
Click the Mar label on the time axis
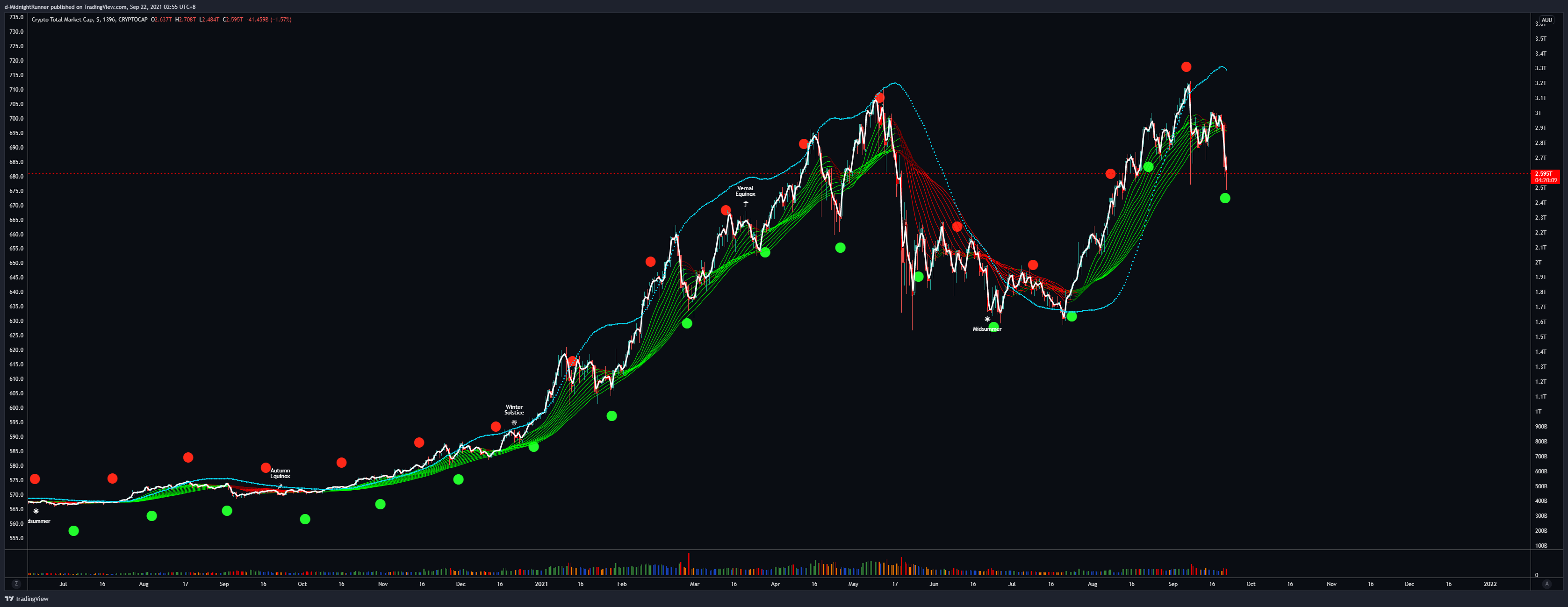click(695, 584)
